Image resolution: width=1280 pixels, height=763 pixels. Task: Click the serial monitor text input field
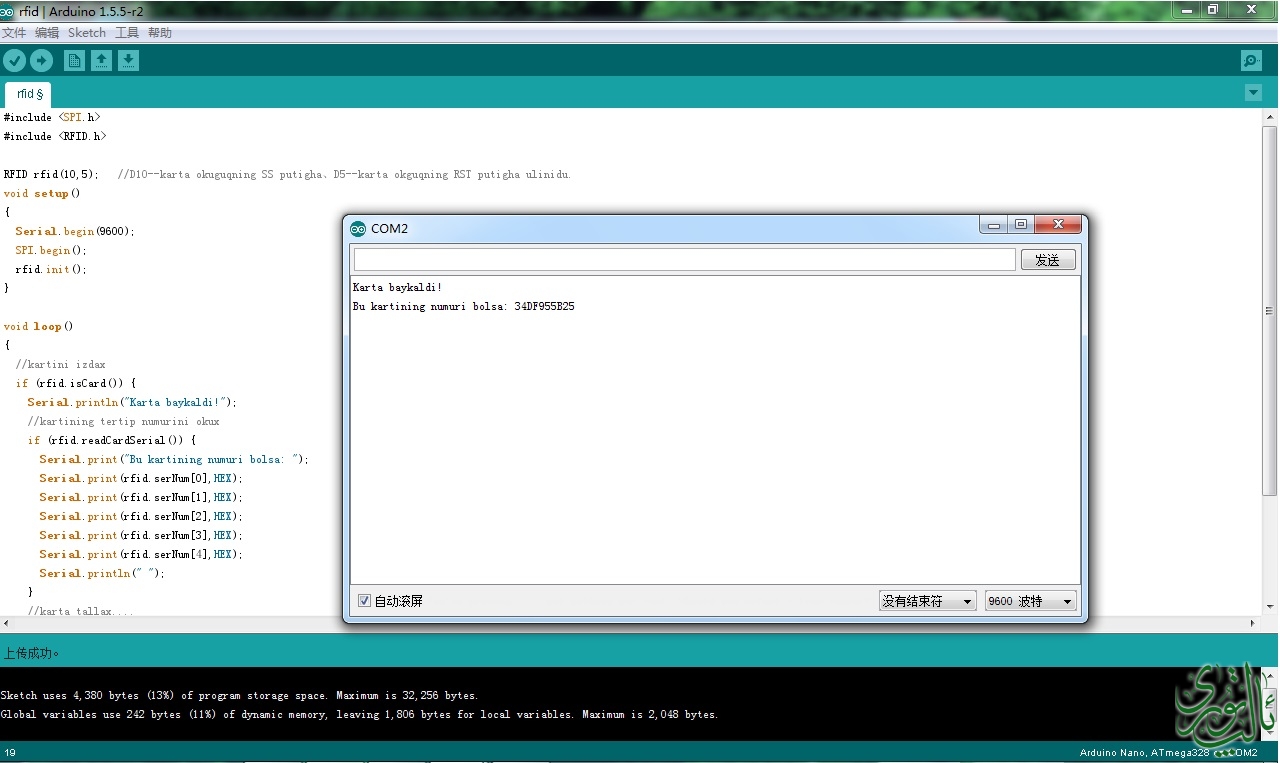click(x=684, y=260)
